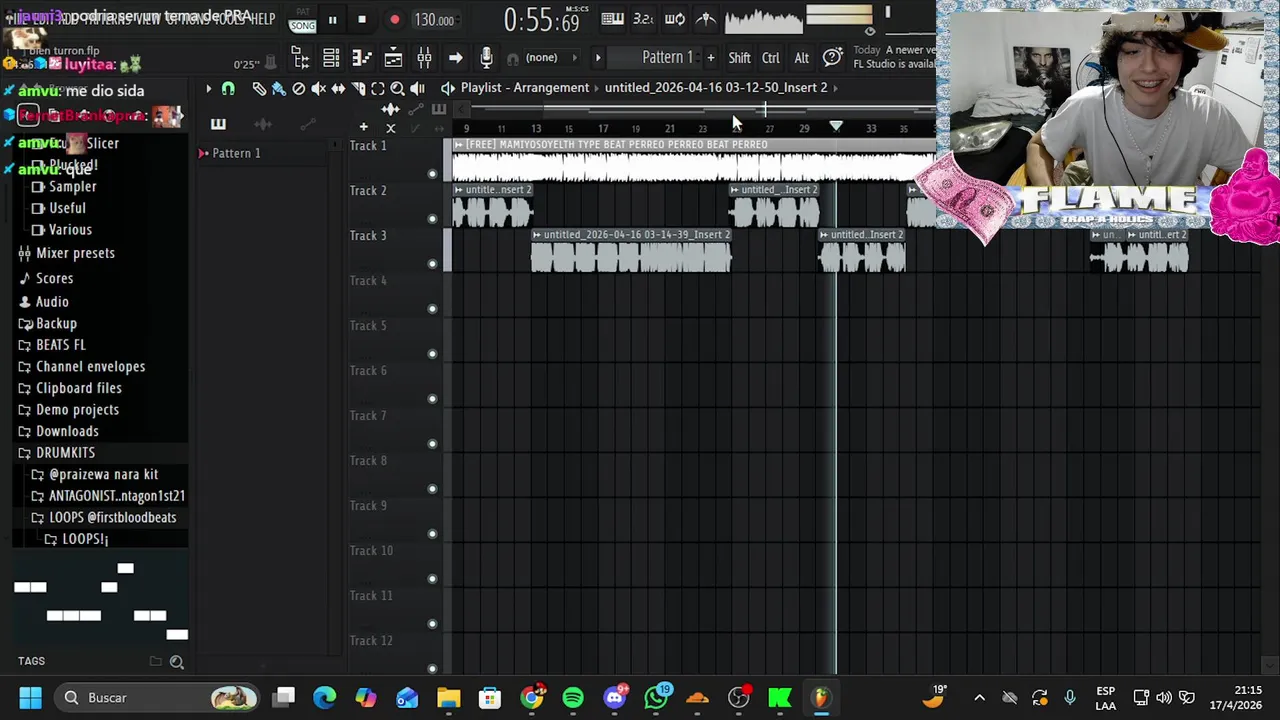Click the timeline playhead marker triangle

pyautogui.click(x=836, y=128)
